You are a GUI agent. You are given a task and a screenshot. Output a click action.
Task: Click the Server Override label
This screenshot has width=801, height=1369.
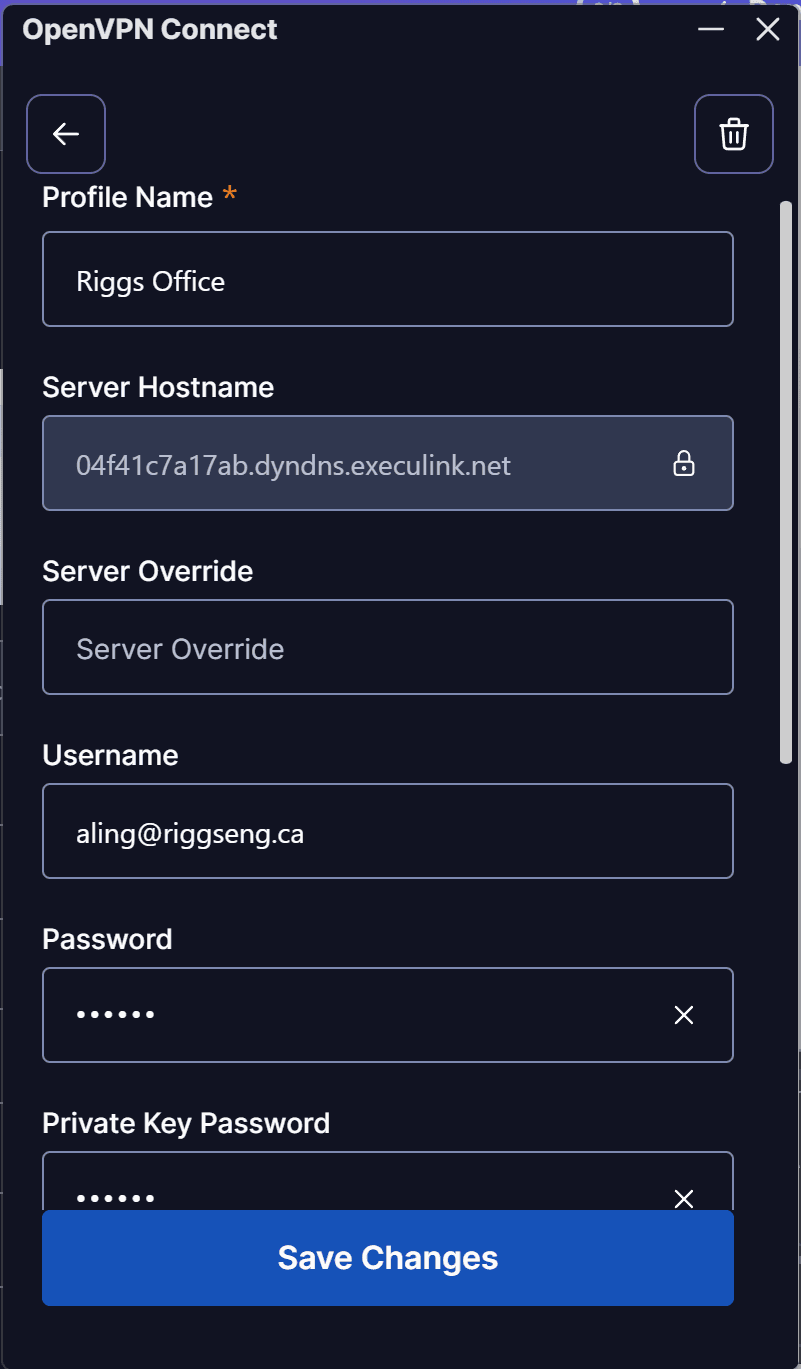click(x=148, y=571)
